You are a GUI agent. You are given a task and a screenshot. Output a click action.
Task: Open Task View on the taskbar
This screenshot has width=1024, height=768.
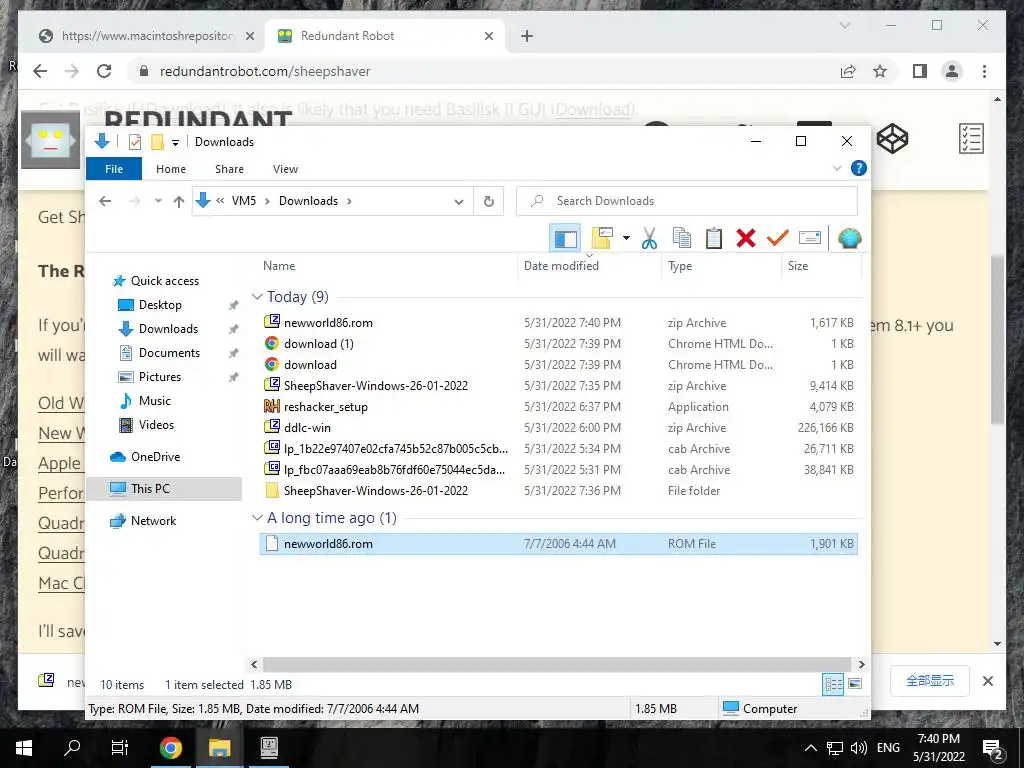pyautogui.click(x=120, y=747)
